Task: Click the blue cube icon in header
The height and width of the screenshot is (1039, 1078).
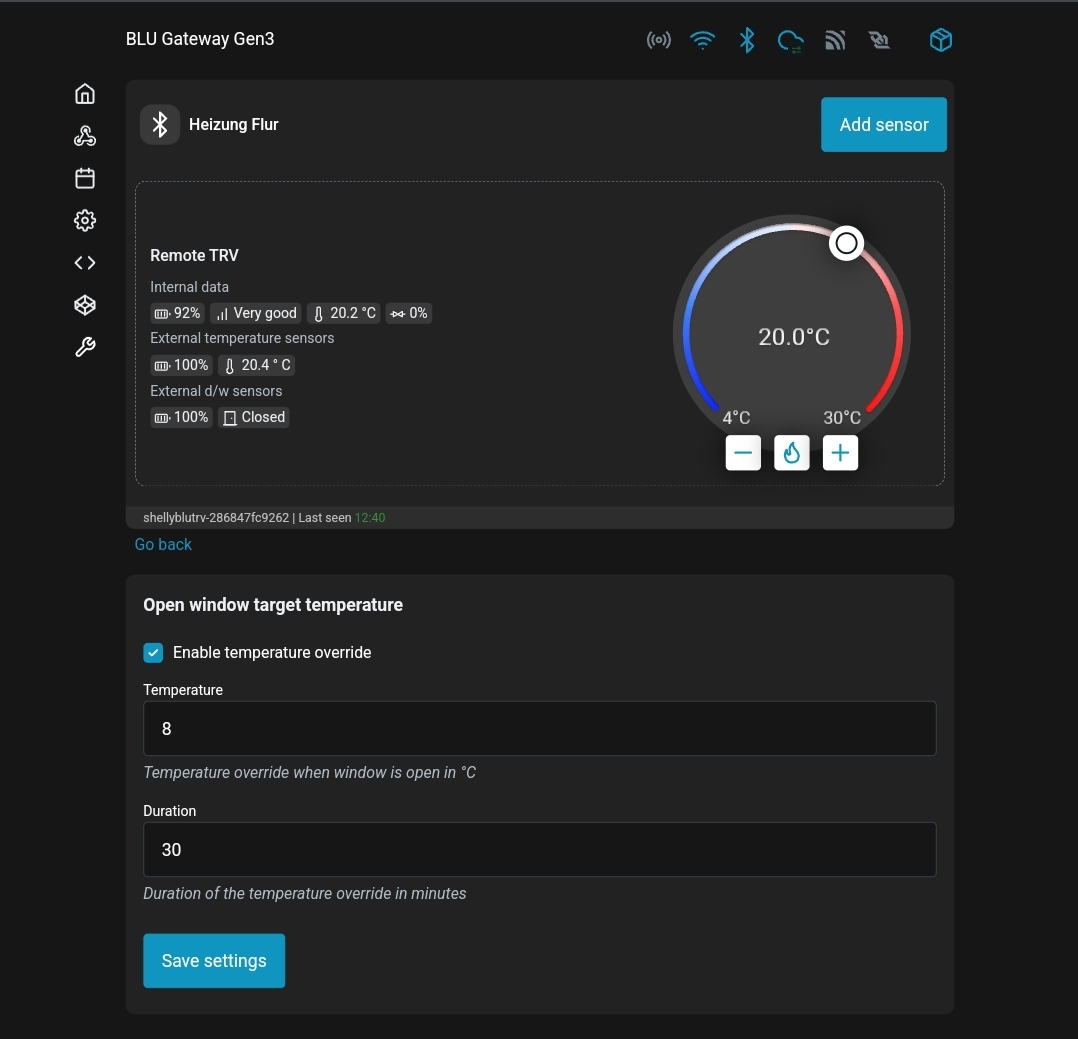Action: pos(940,40)
